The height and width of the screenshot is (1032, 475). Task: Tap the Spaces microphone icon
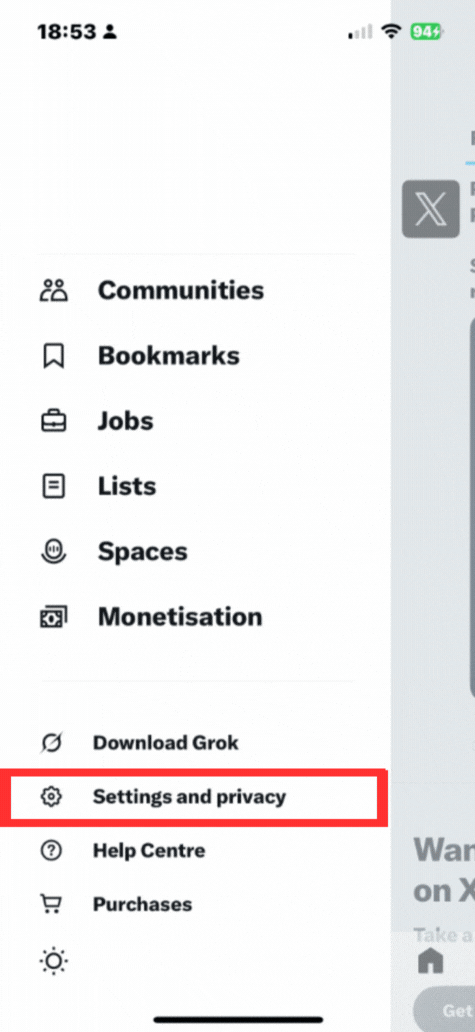(x=53, y=552)
